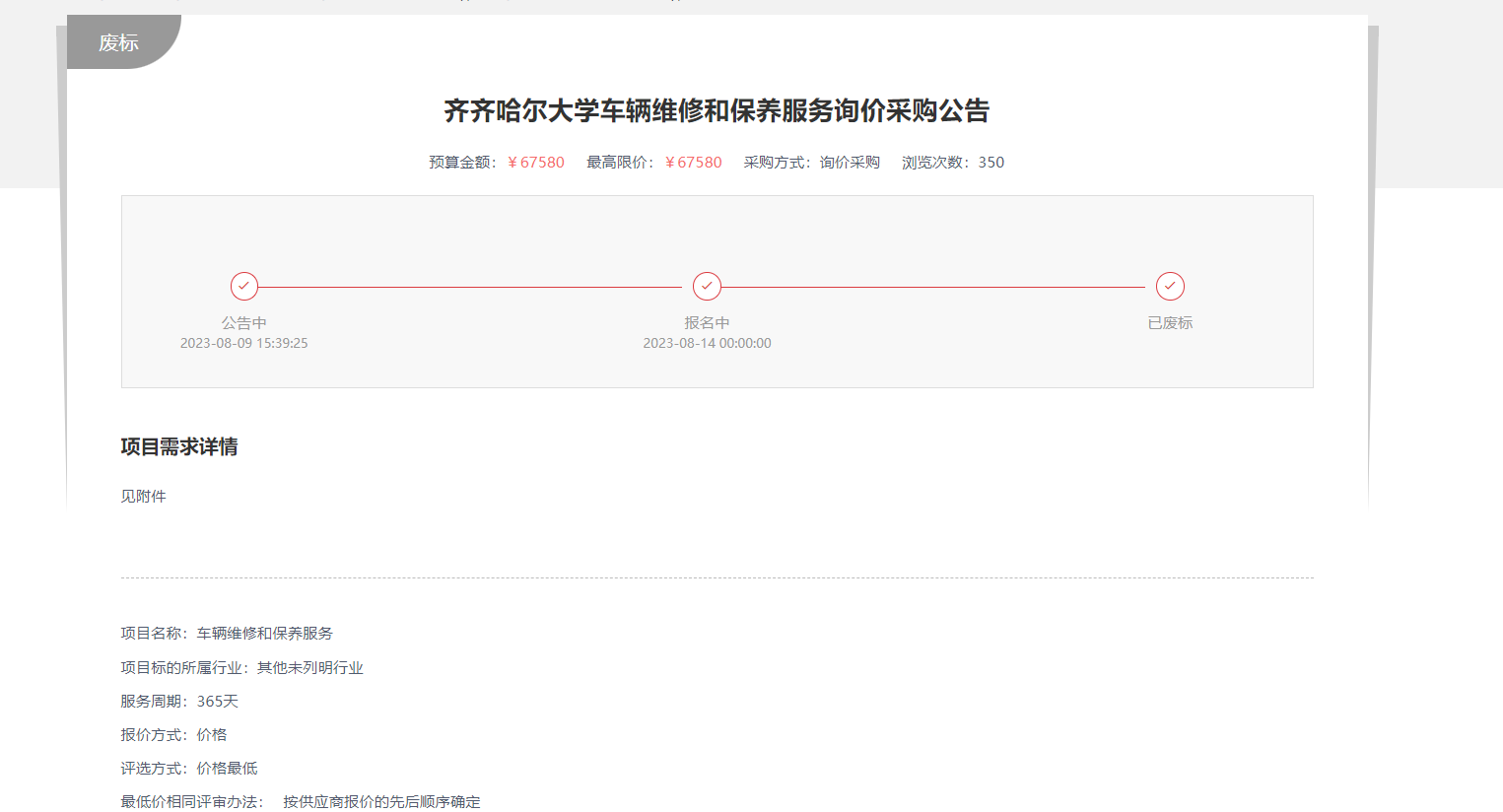Screen dimensions: 1503x812
Task: Click the 已废标 checkmark step icon
Action: point(1170,286)
